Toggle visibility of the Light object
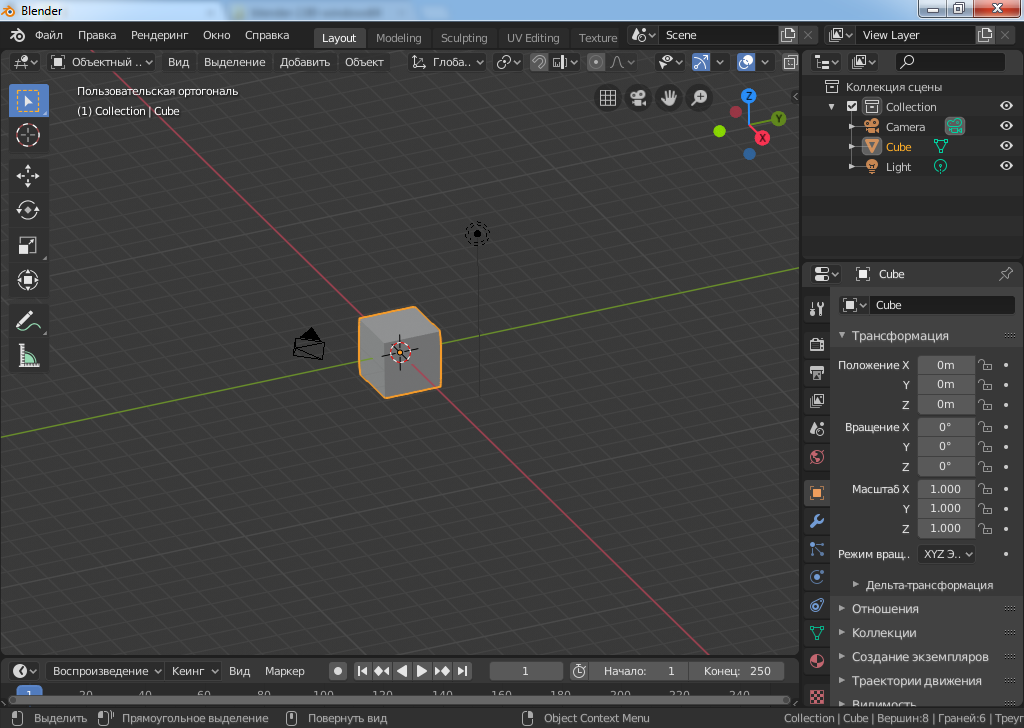This screenshot has width=1024, height=728. (x=1006, y=166)
